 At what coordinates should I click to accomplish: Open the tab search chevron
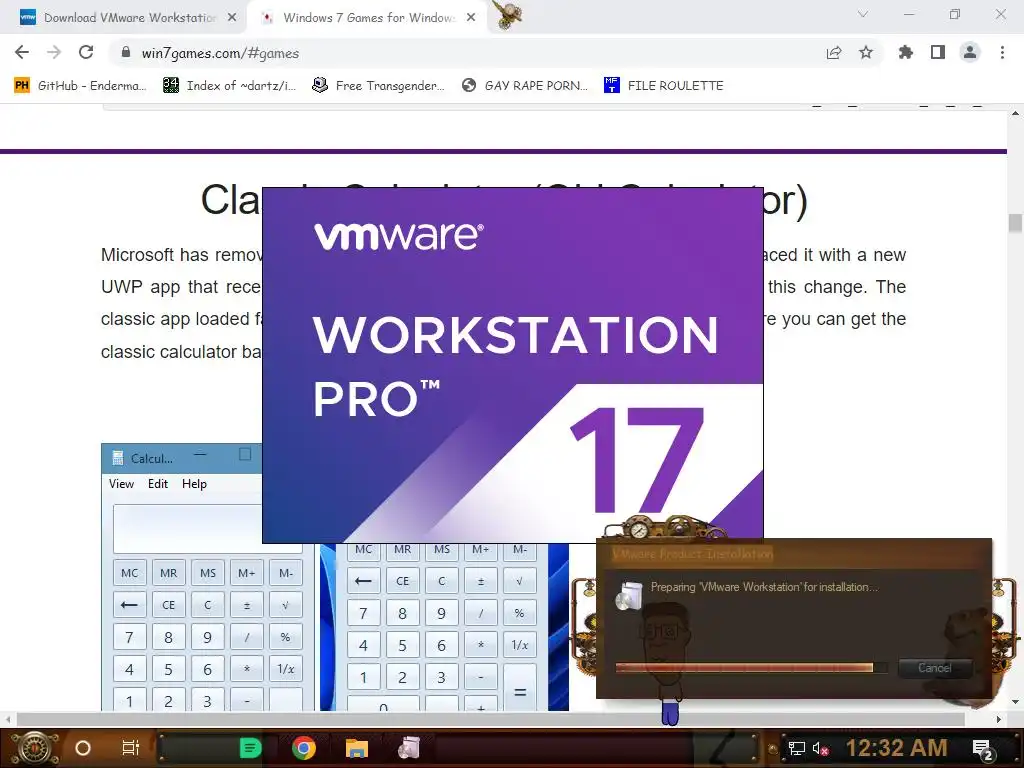pos(863,14)
